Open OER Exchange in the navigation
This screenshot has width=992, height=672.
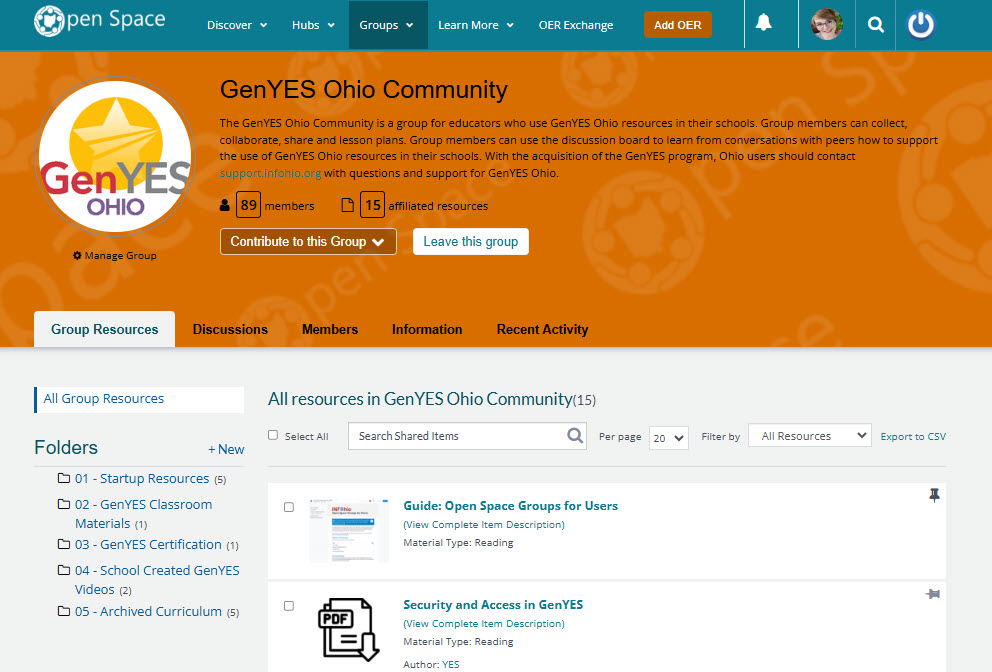coord(576,25)
